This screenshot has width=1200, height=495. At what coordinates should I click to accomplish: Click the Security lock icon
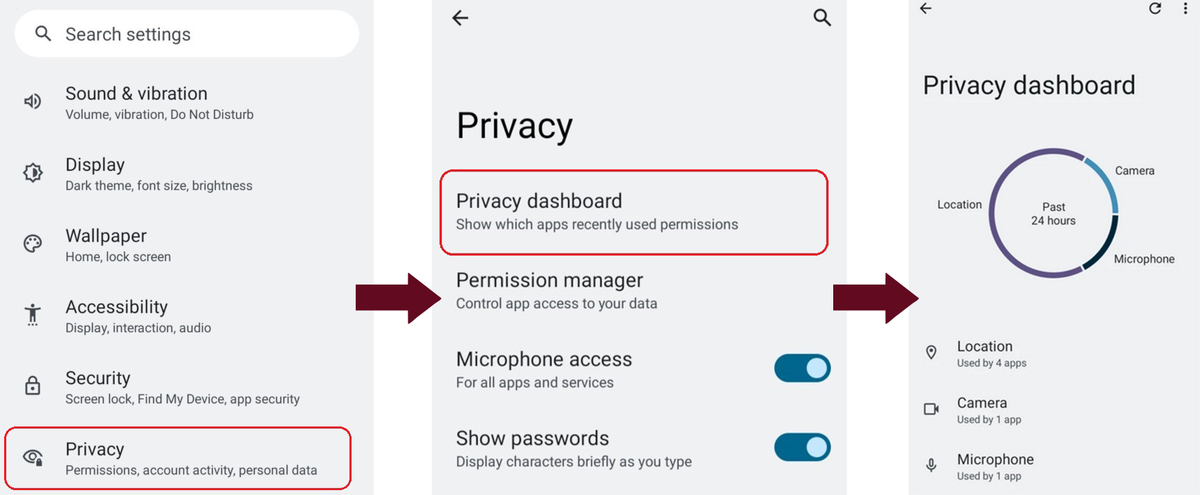[33, 386]
